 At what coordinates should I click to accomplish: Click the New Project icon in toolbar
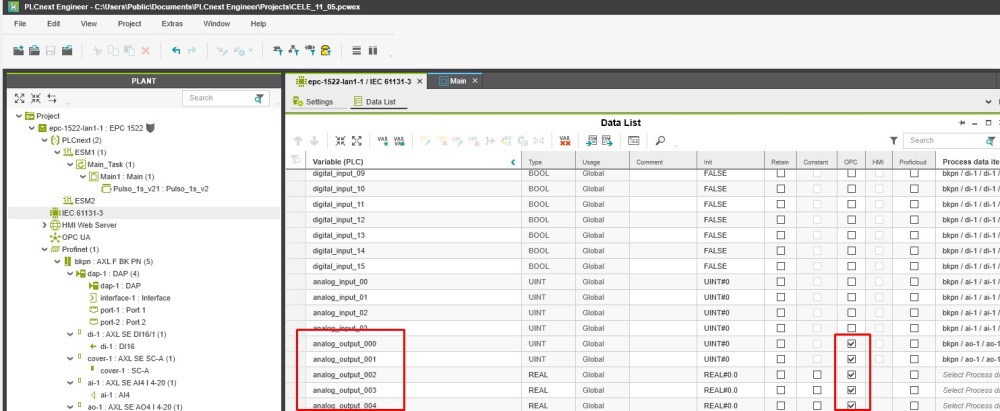[x=18, y=50]
